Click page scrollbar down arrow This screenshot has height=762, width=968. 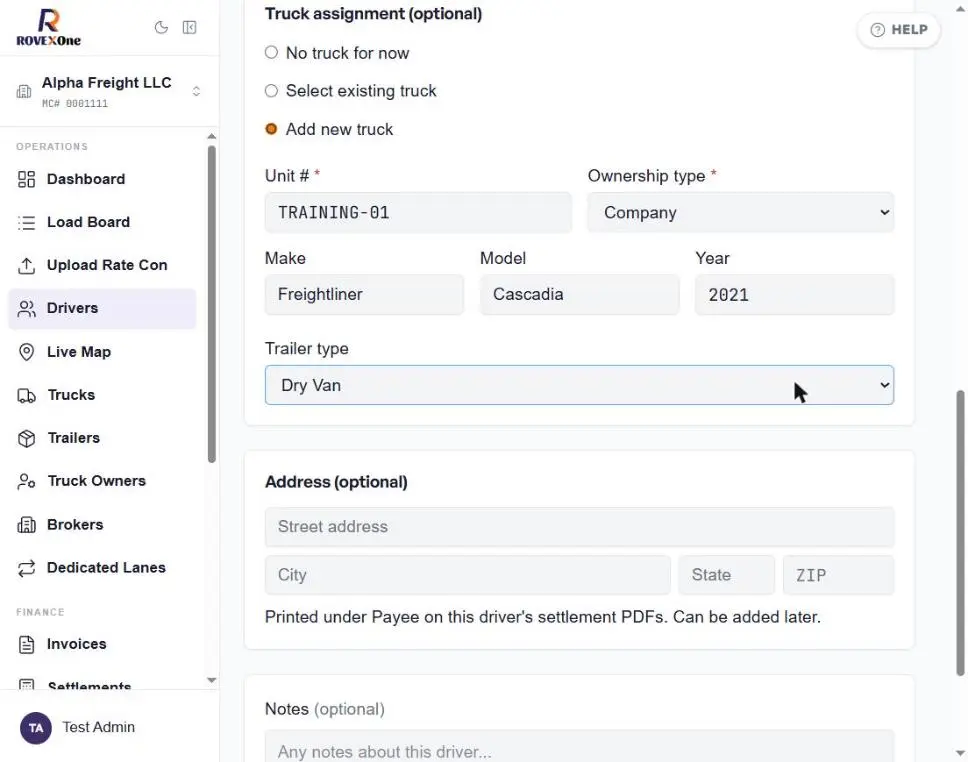(x=960, y=753)
